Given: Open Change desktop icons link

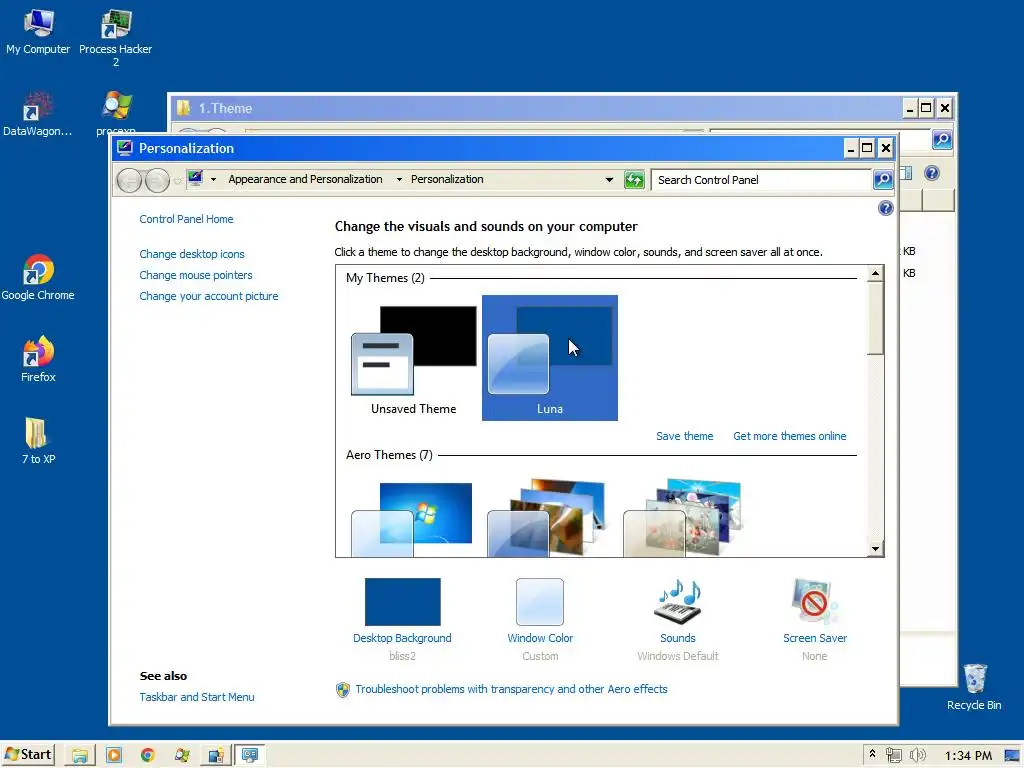Looking at the screenshot, I should pyautogui.click(x=192, y=254).
